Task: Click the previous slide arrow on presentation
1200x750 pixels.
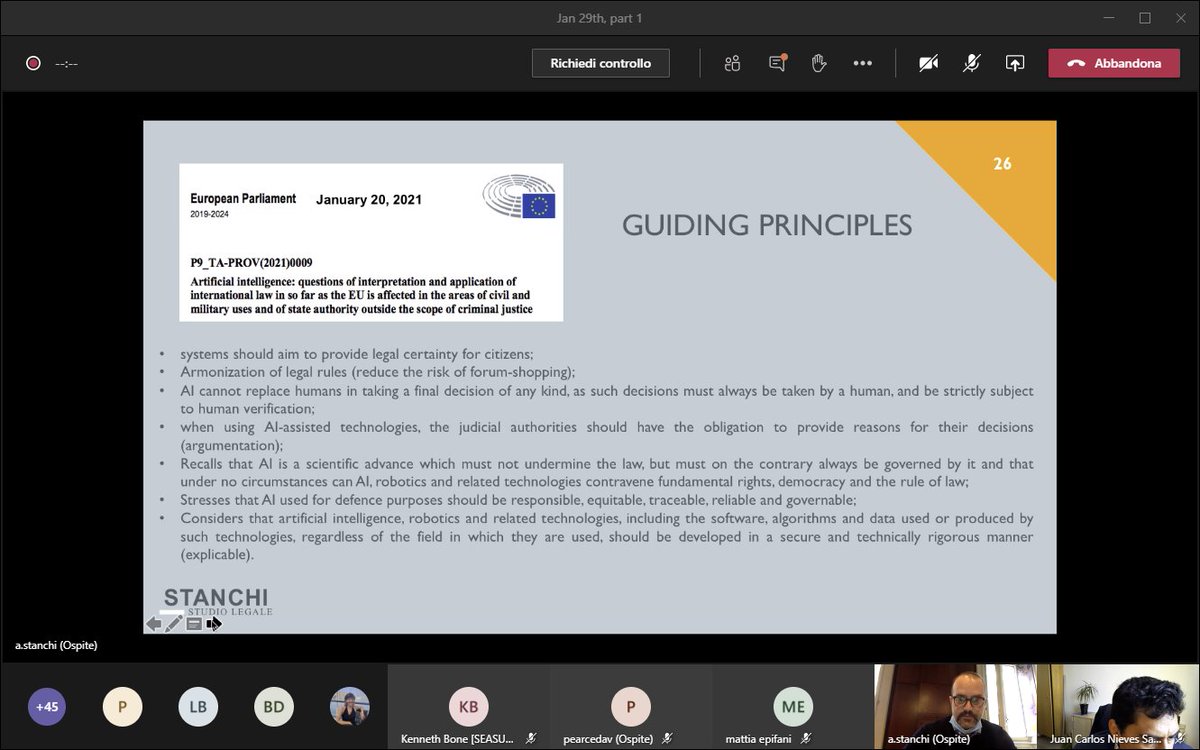Action: 154,624
